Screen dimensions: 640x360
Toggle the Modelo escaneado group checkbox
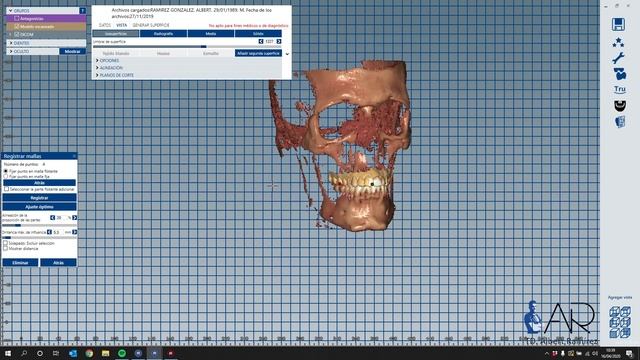pyautogui.click(x=17, y=27)
